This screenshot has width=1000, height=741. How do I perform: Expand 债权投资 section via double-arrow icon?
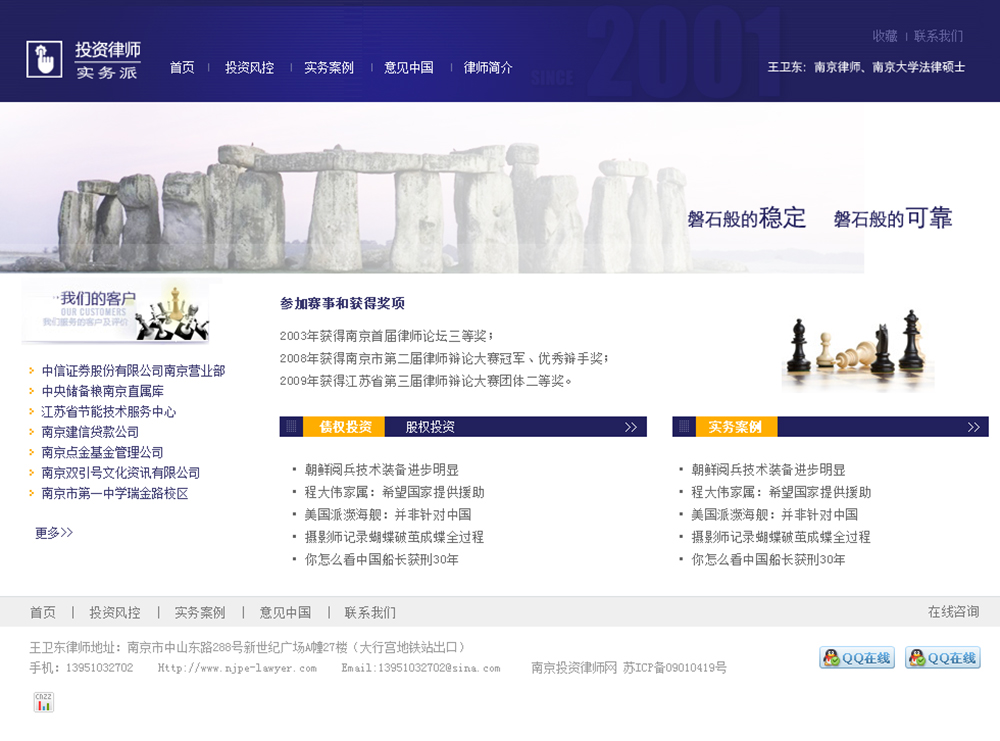click(631, 427)
